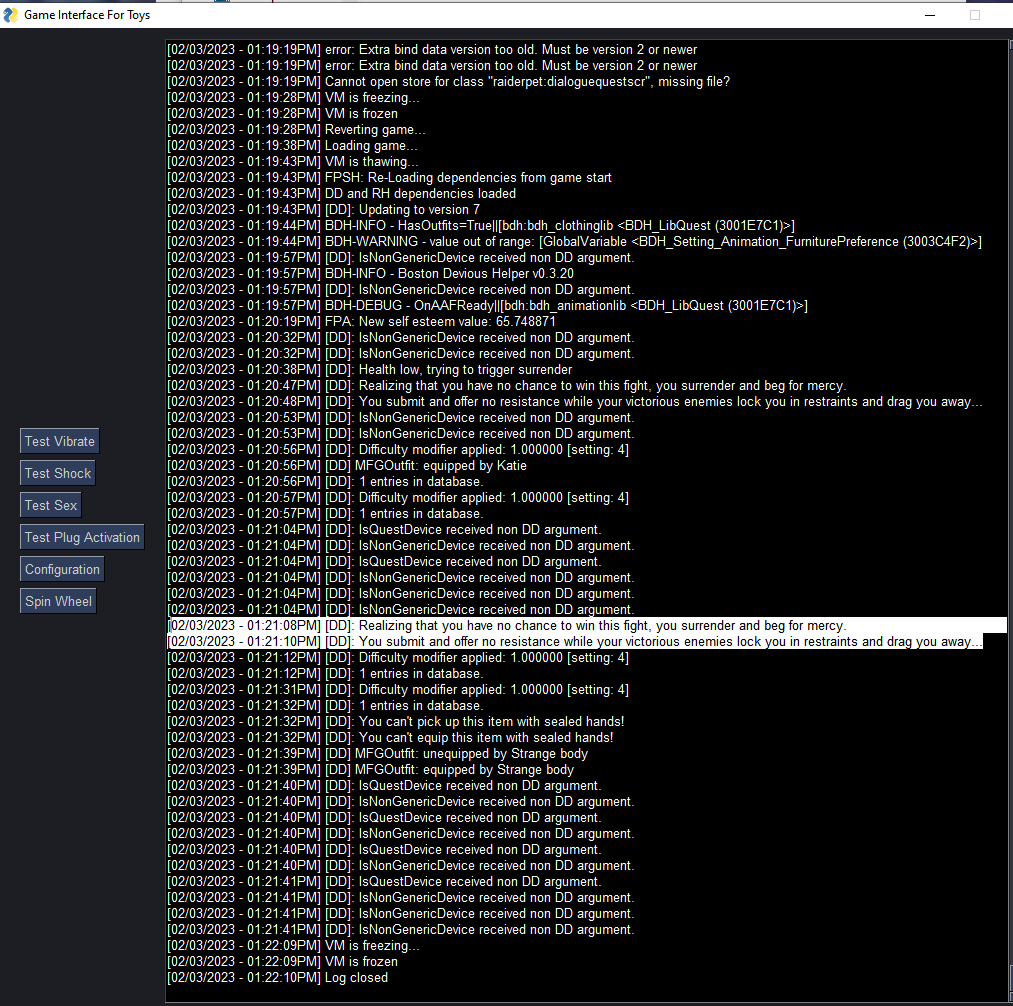Trigger the Test Sex button

click(x=50, y=505)
